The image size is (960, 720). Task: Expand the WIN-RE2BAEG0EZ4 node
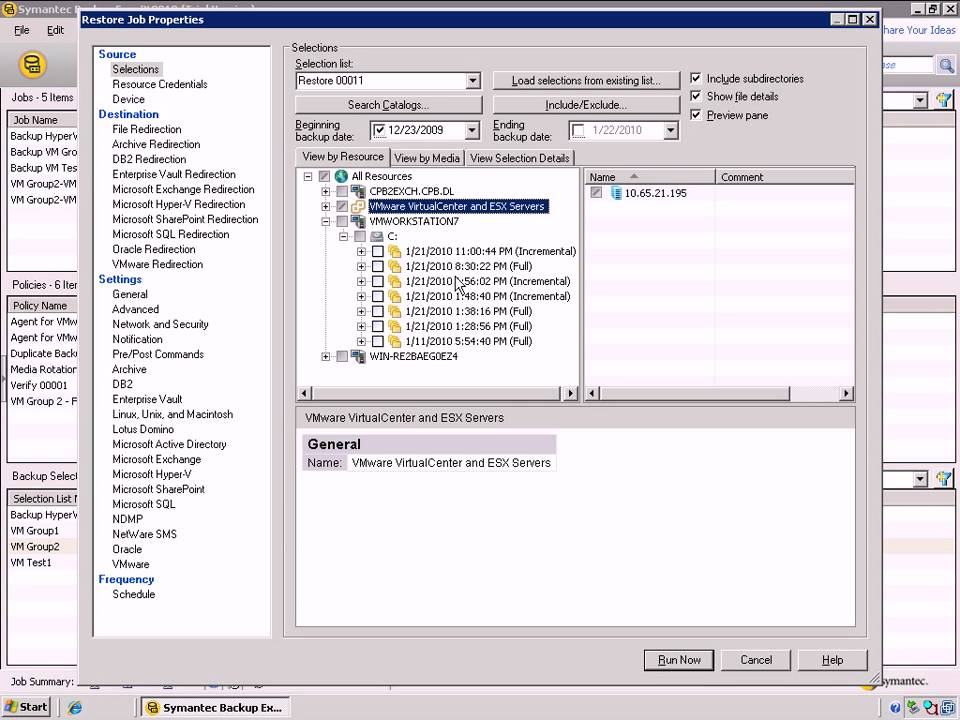(326, 356)
